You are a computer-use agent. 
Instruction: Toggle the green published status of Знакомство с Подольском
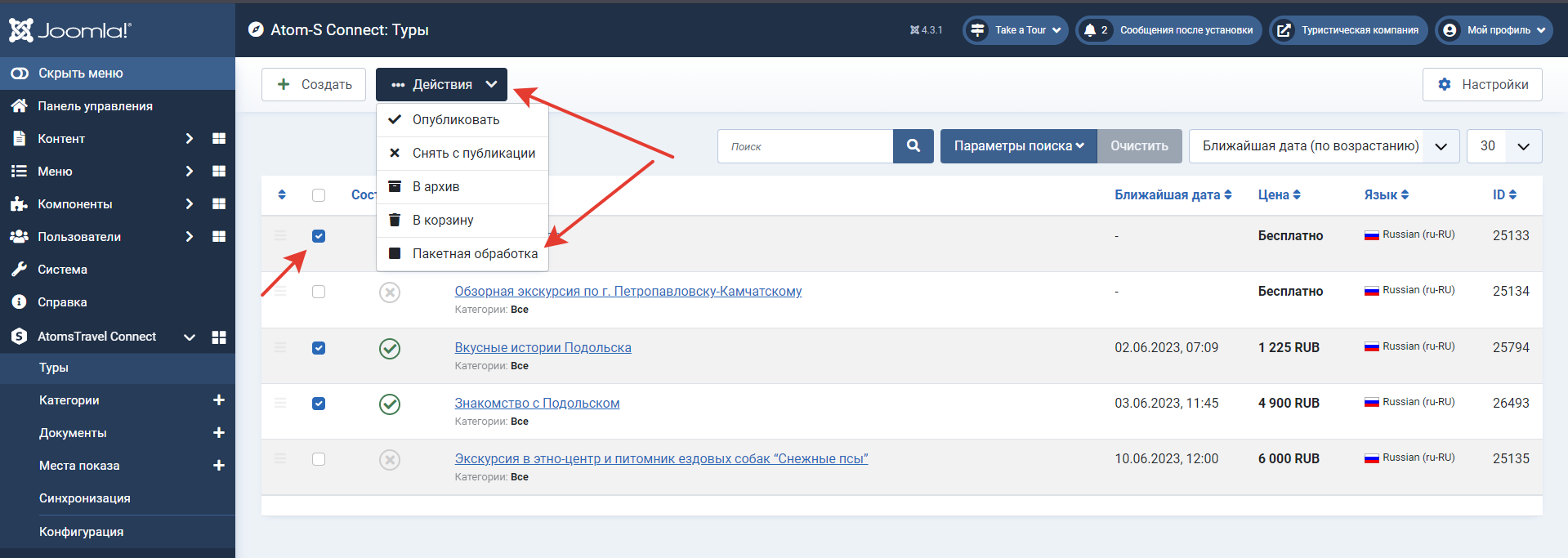coord(390,404)
